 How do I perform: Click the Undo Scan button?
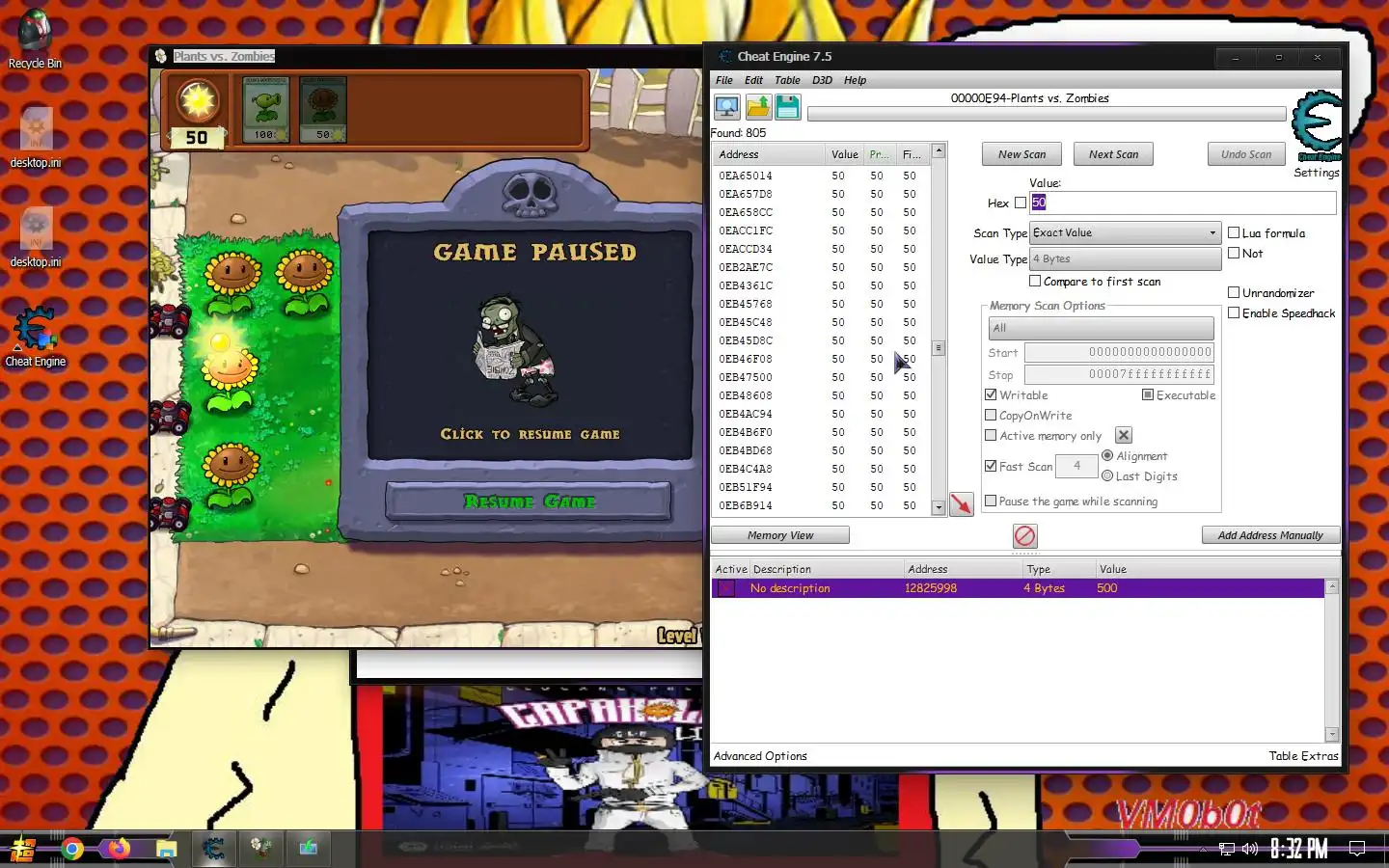pyautogui.click(x=1246, y=154)
